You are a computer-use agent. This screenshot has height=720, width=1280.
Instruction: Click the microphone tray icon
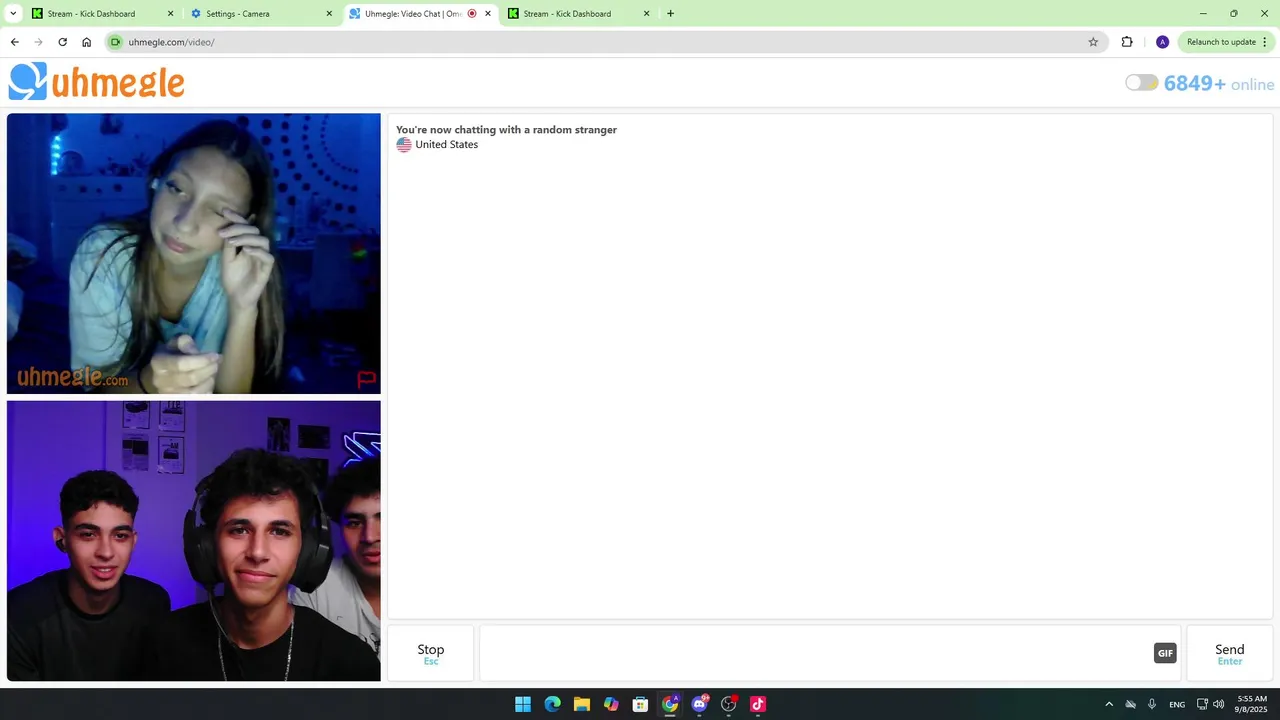tap(1152, 704)
